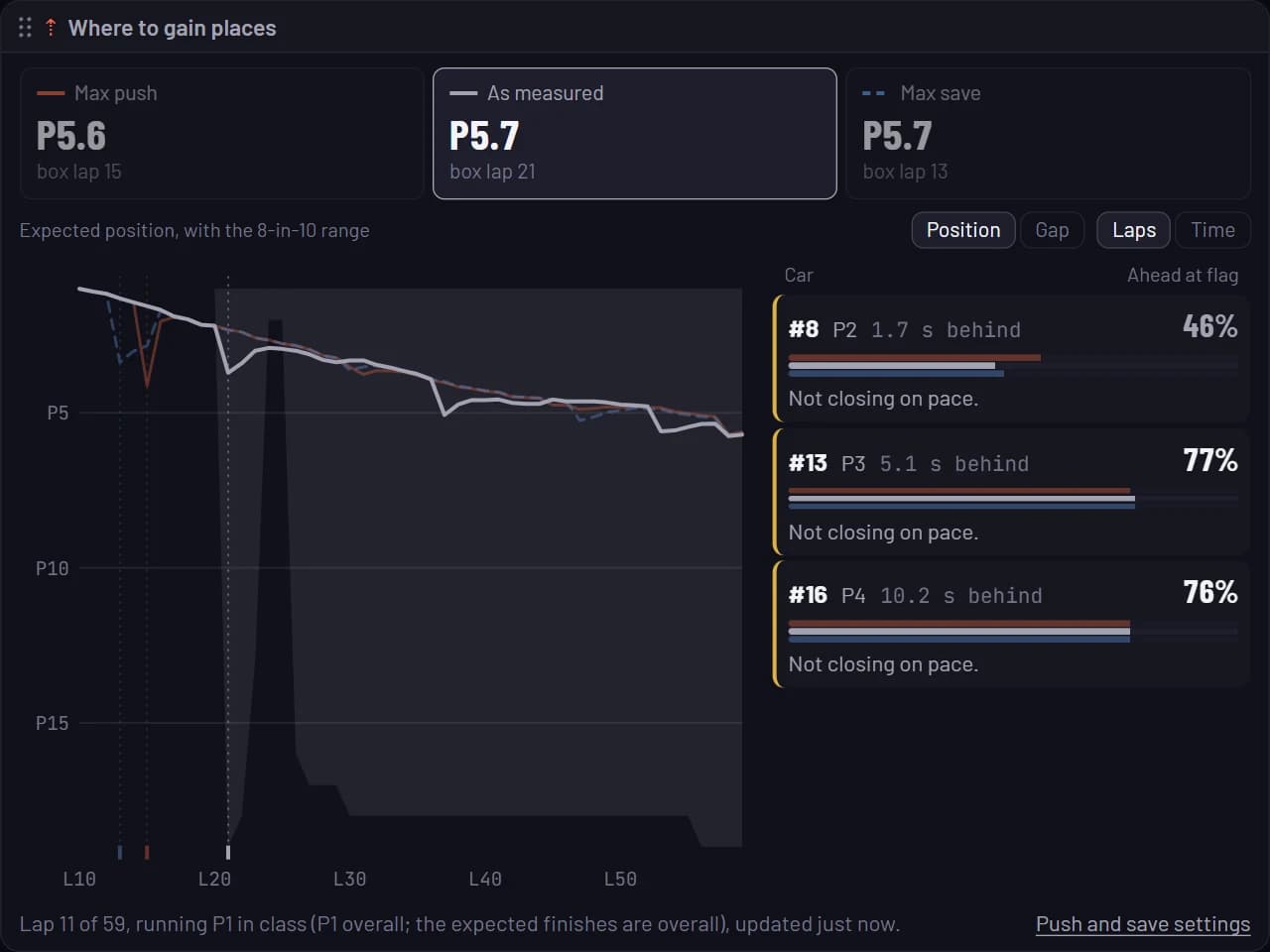Image resolution: width=1270 pixels, height=952 pixels.
Task: Grab the panel drag-handle dots icon
Action: [25, 28]
